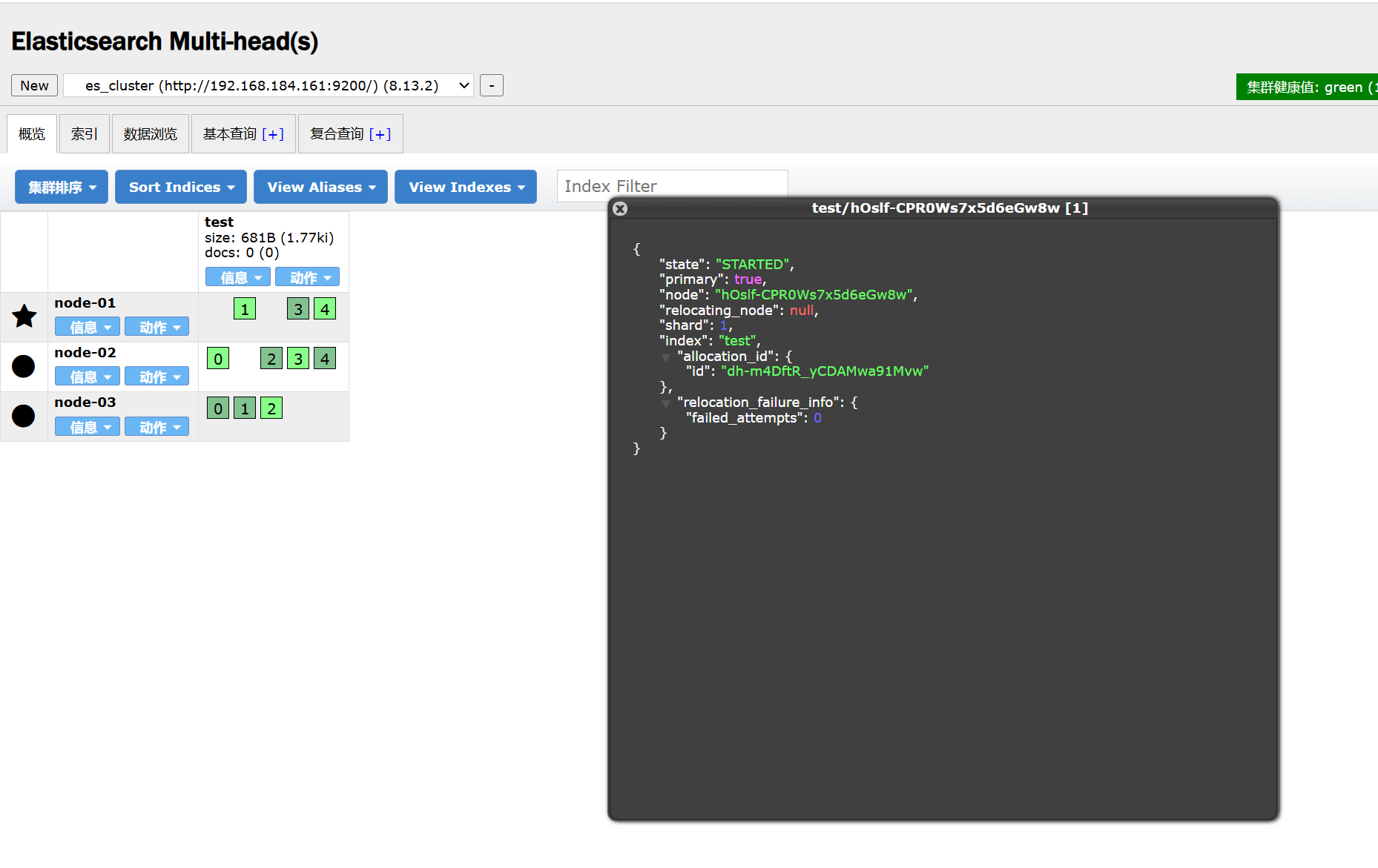This screenshot has width=1378, height=868.
Task: Switch to the 概览 tab
Action: click(32, 134)
